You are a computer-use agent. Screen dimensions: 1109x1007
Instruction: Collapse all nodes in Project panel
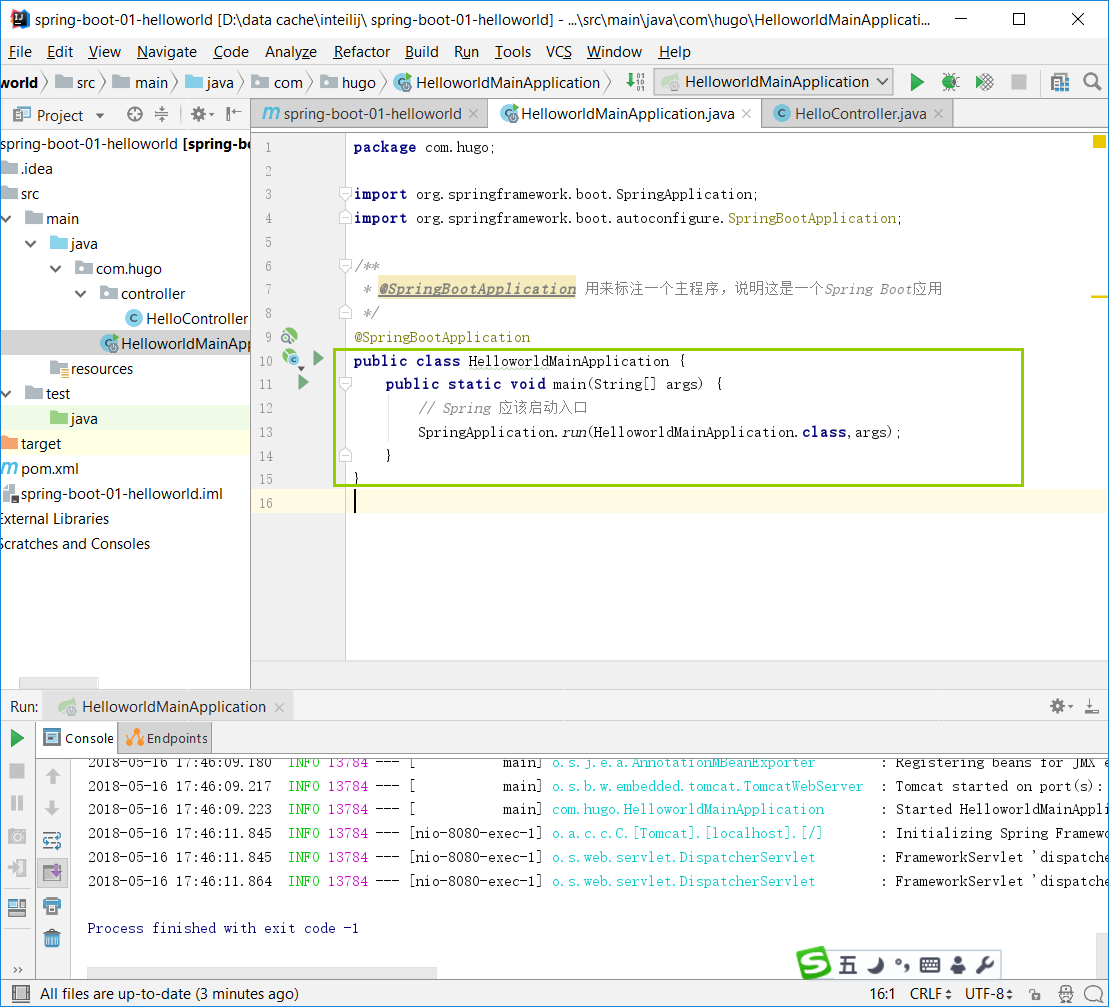(x=161, y=115)
